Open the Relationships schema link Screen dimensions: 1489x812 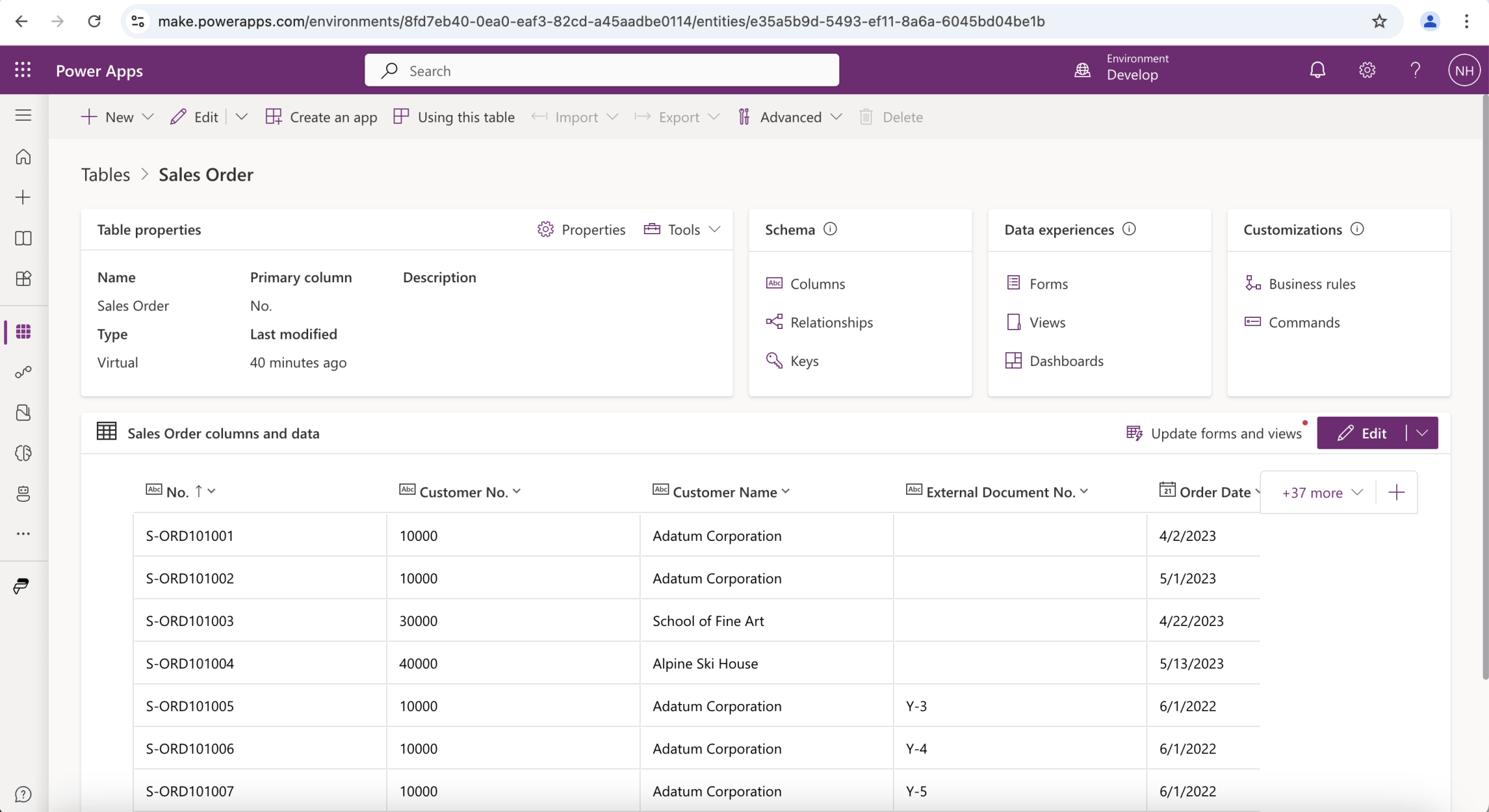[831, 322]
